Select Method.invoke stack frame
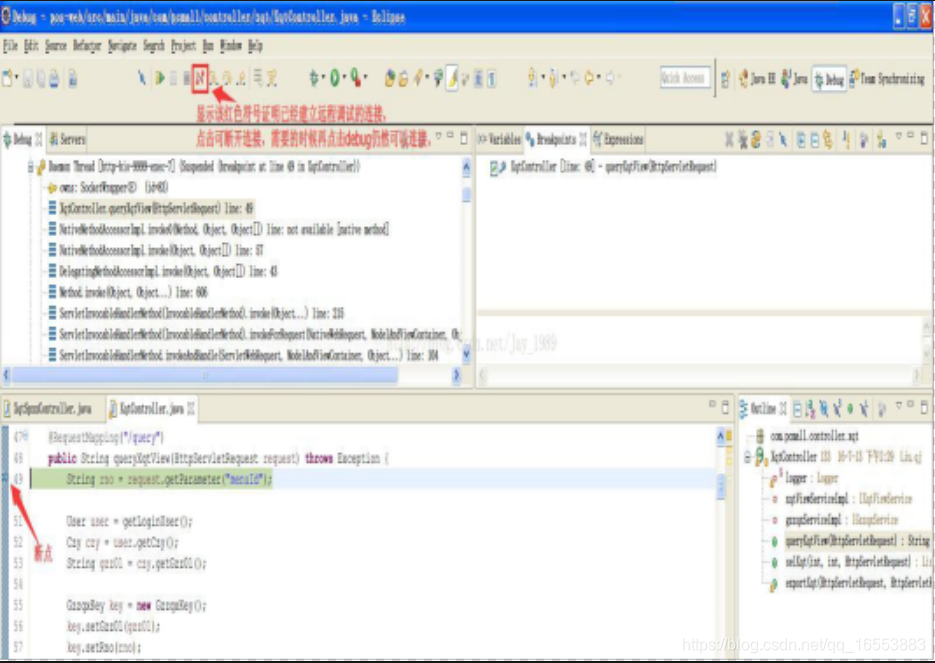 (127, 292)
